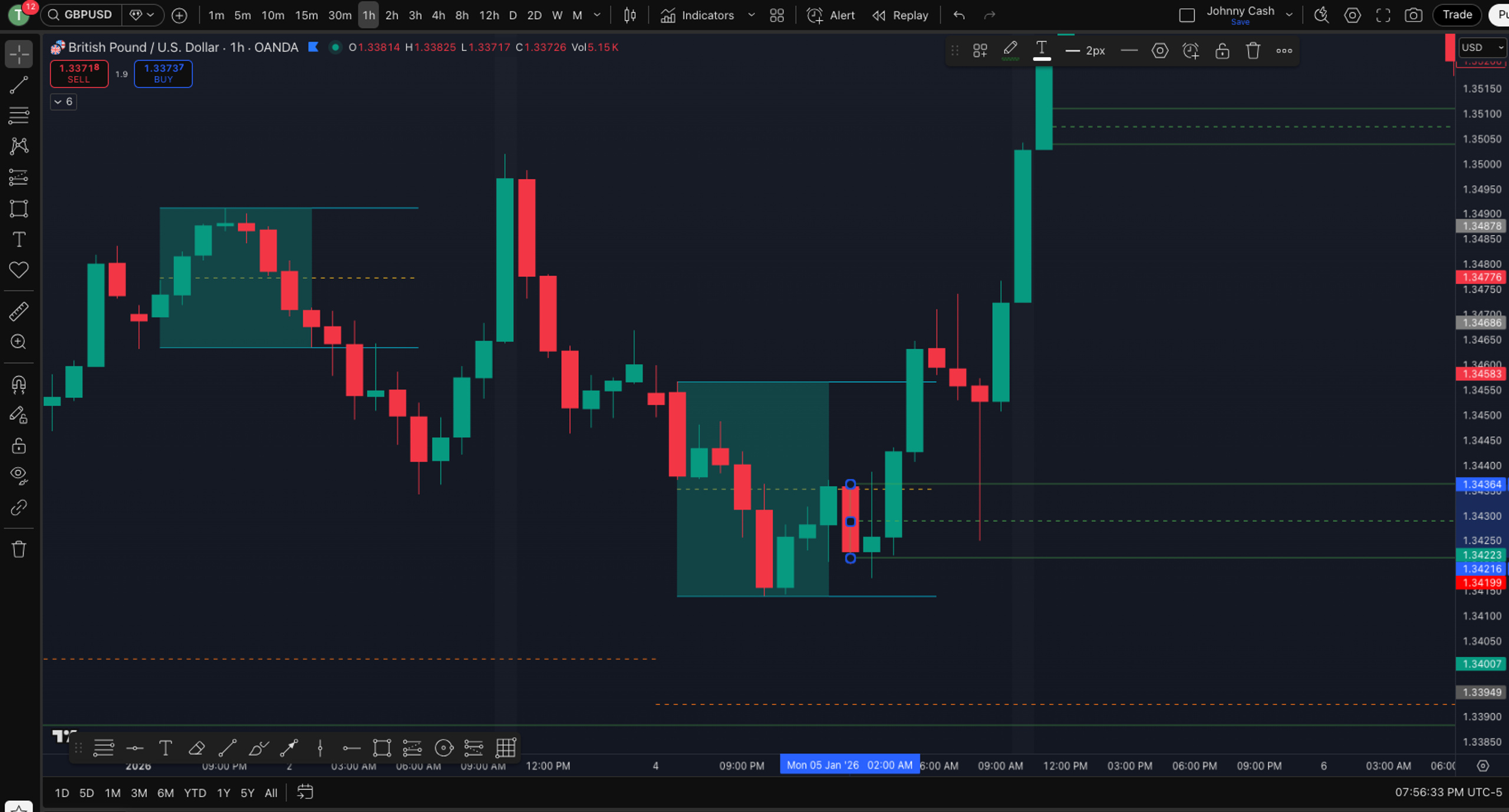Expand the symbol diamond dropdown
Viewport: 1509px width, 812px height.
click(x=142, y=15)
